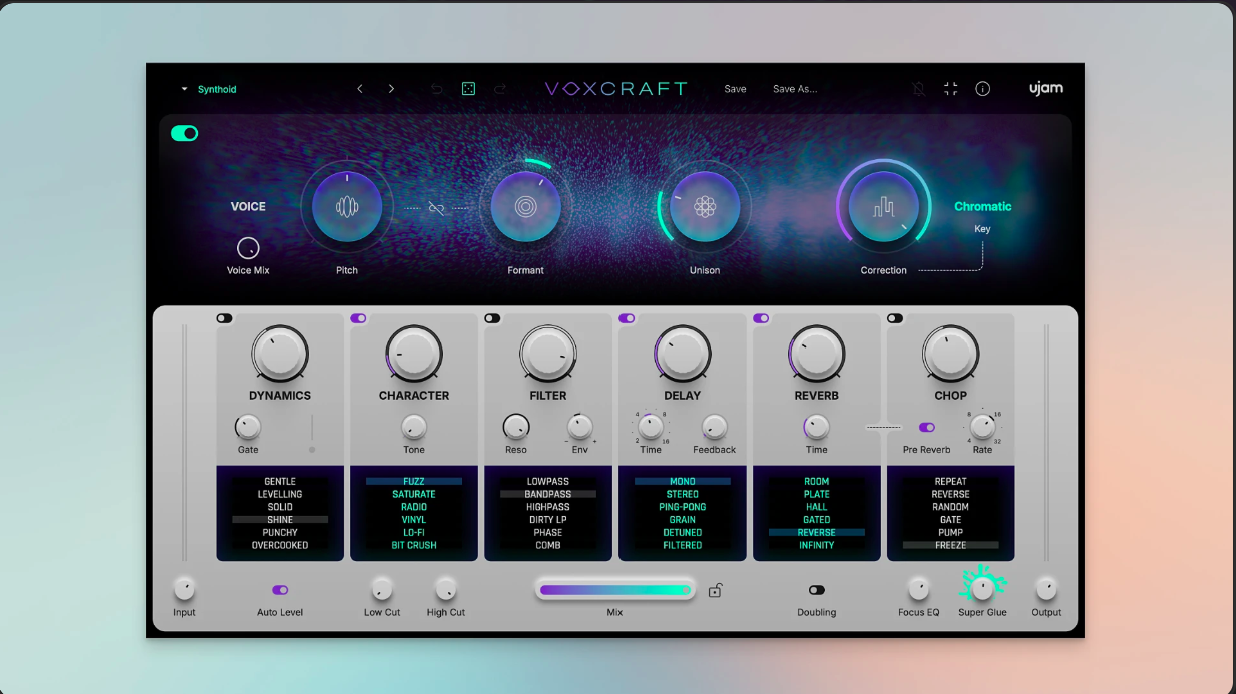Click the Pitch waveform knob

pos(347,207)
